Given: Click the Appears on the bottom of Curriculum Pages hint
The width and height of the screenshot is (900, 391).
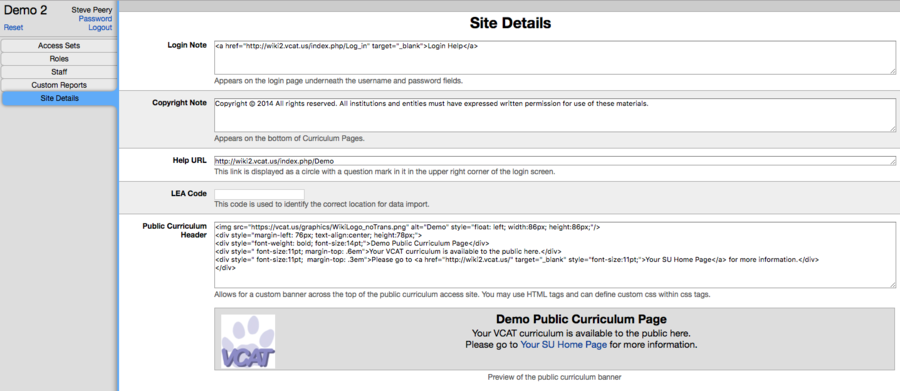Looking at the screenshot, I should pos(289,138).
